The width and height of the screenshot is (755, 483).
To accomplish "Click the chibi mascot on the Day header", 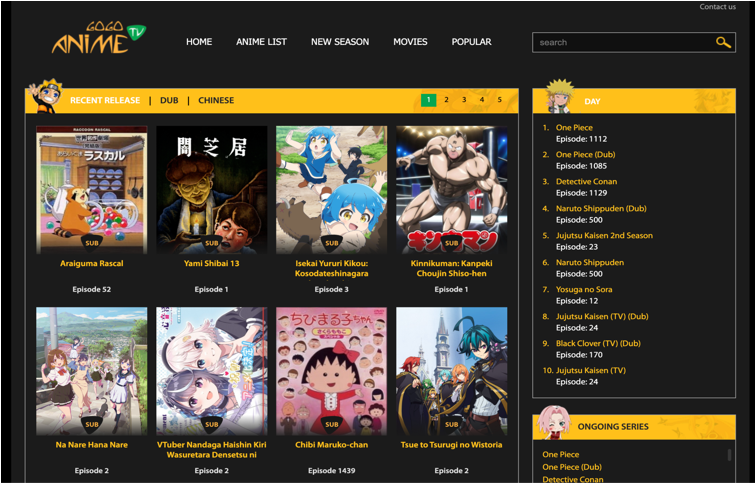I will (560, 95).
